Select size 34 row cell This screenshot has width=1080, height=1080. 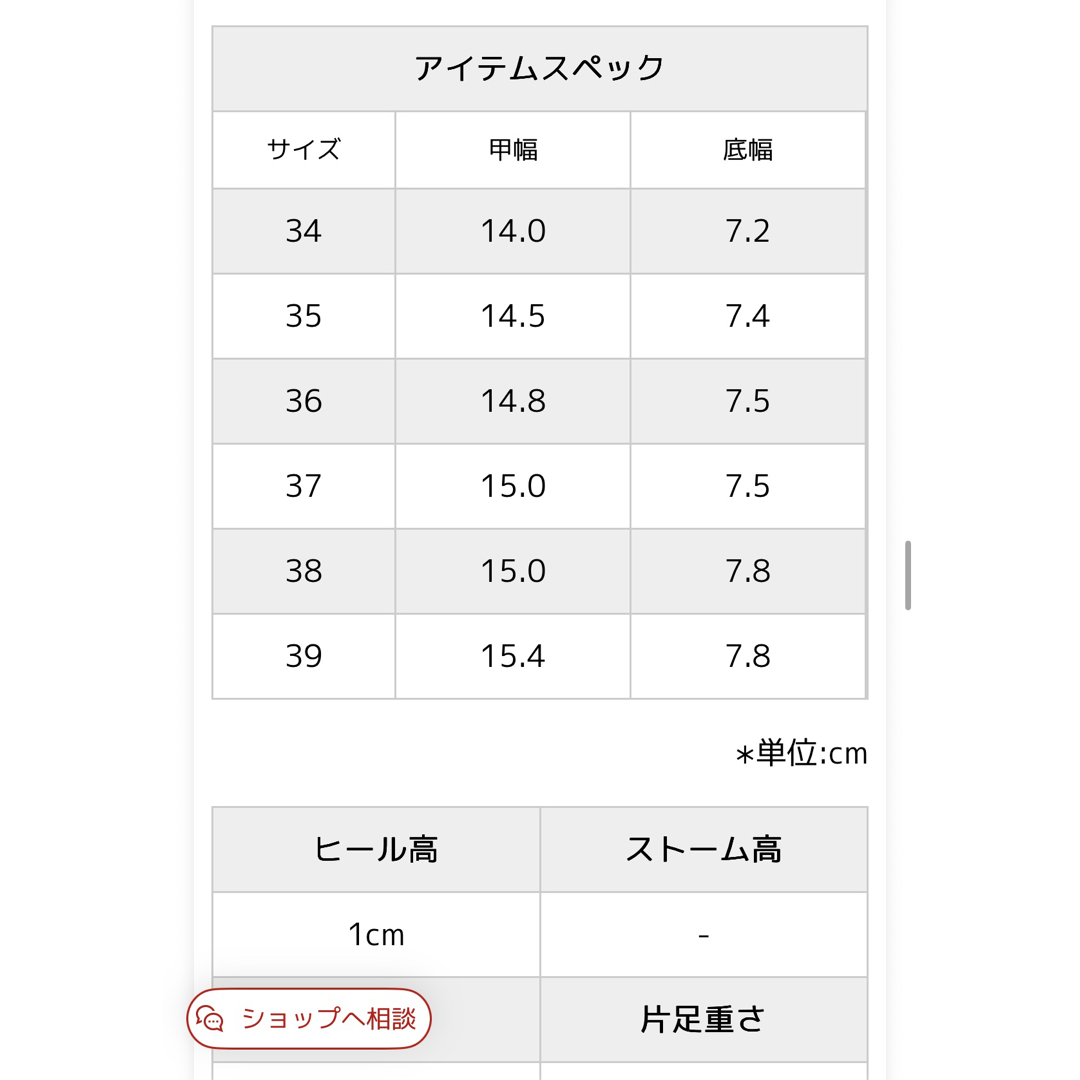[x=304, y=231]
